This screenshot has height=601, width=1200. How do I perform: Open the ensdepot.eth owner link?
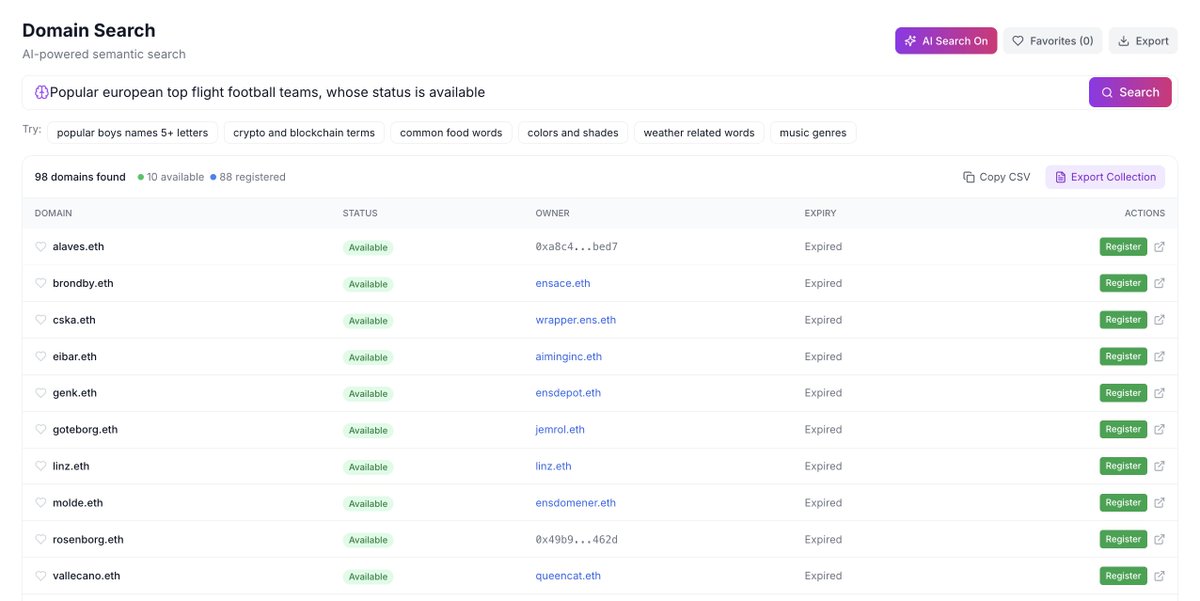coord(567,392)
